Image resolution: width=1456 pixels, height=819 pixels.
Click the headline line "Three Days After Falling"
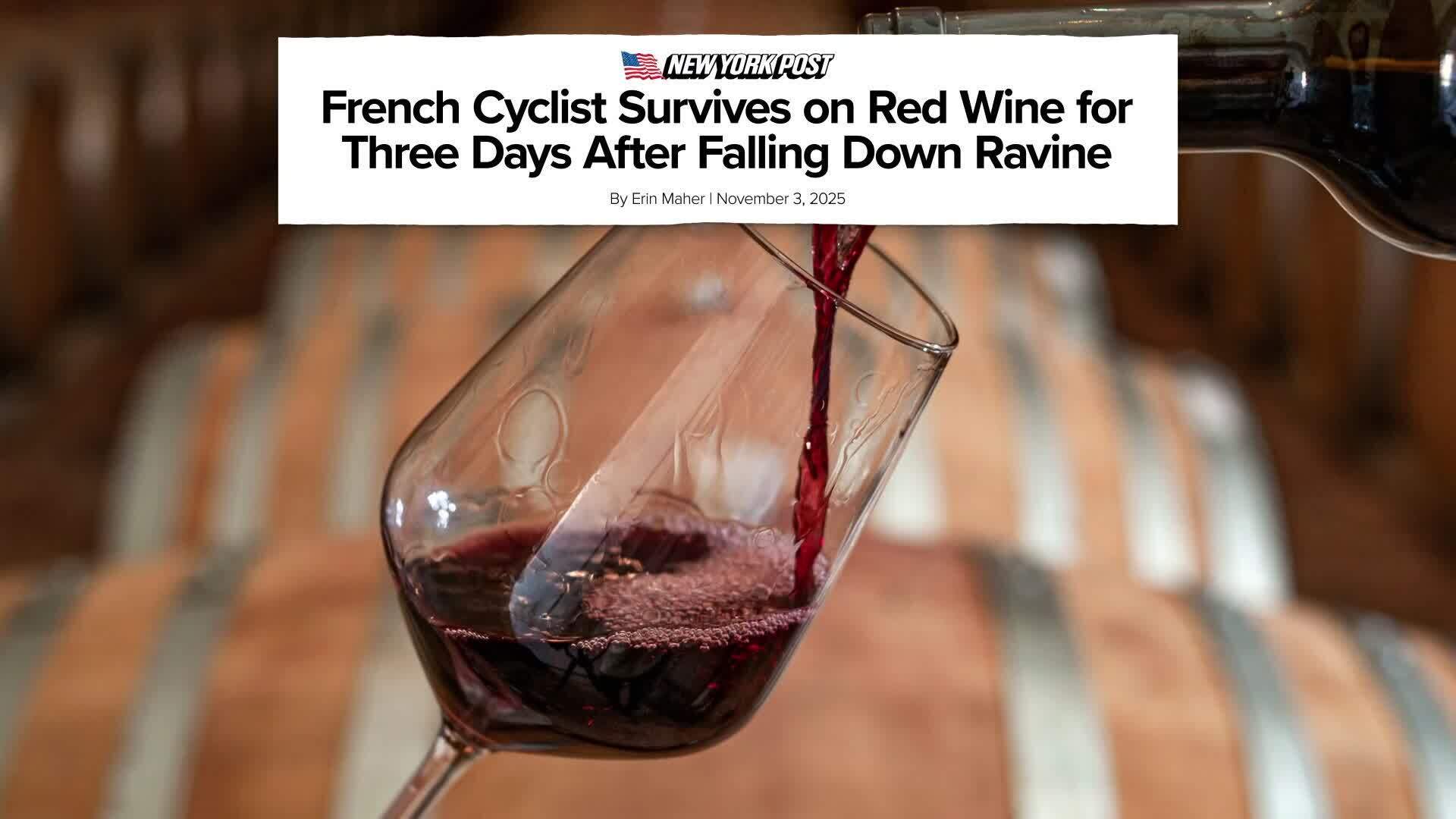tap(726, 153)
